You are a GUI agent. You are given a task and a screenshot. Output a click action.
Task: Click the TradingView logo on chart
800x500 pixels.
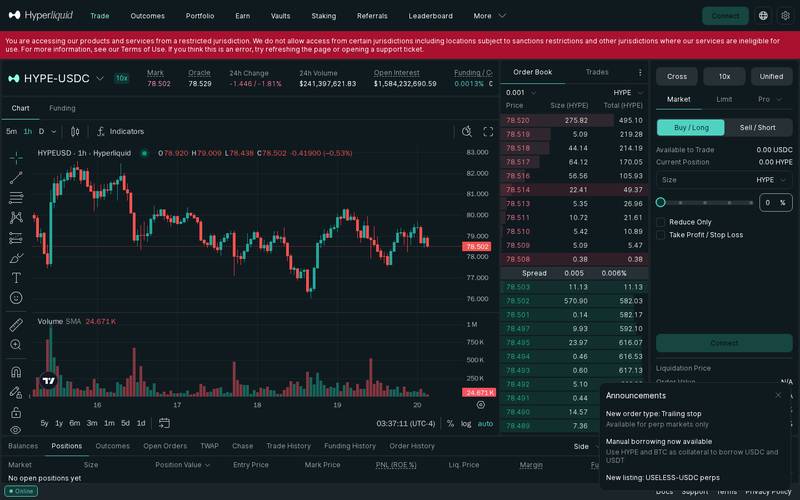48,381
